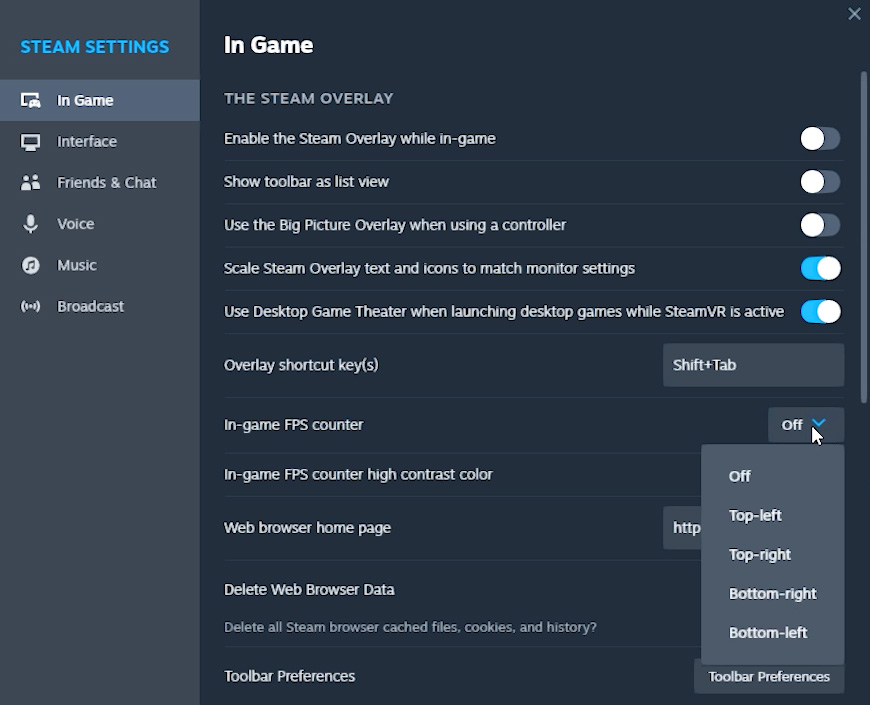Viewport: 870px width, 705px height.
Task: Choose Bottom-right FPS counter position
Action: 772,593
